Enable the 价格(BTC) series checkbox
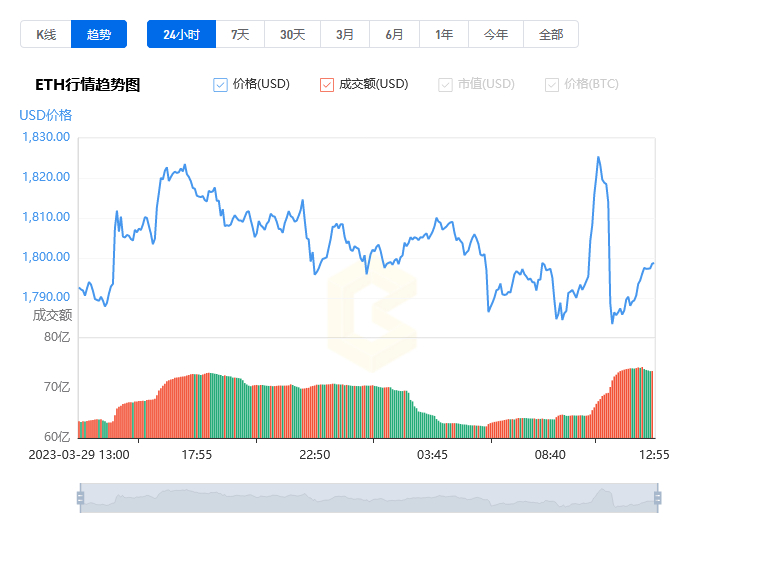This screenshot has height=563, width=780. tap(552, 85)
